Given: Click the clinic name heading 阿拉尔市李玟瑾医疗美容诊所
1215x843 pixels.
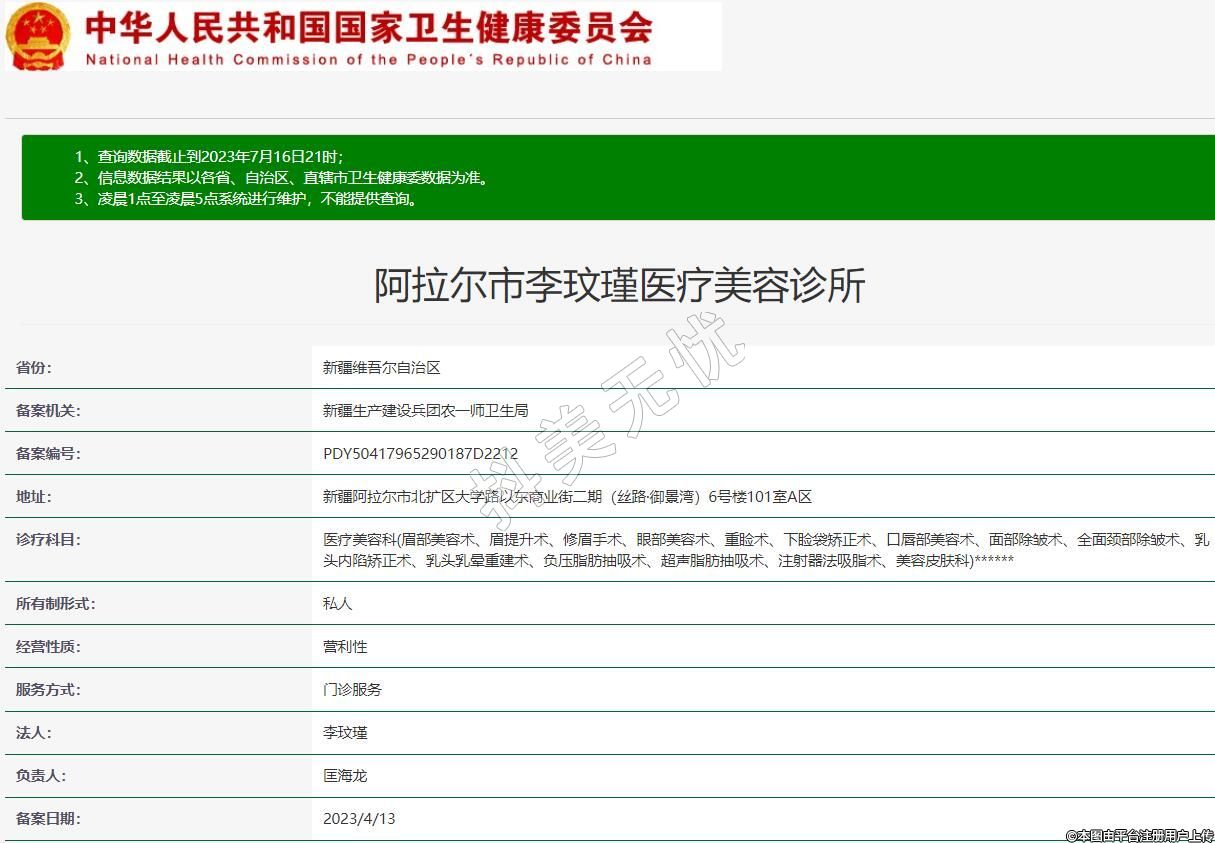Looking at the screenshot, I should (619, 286).
